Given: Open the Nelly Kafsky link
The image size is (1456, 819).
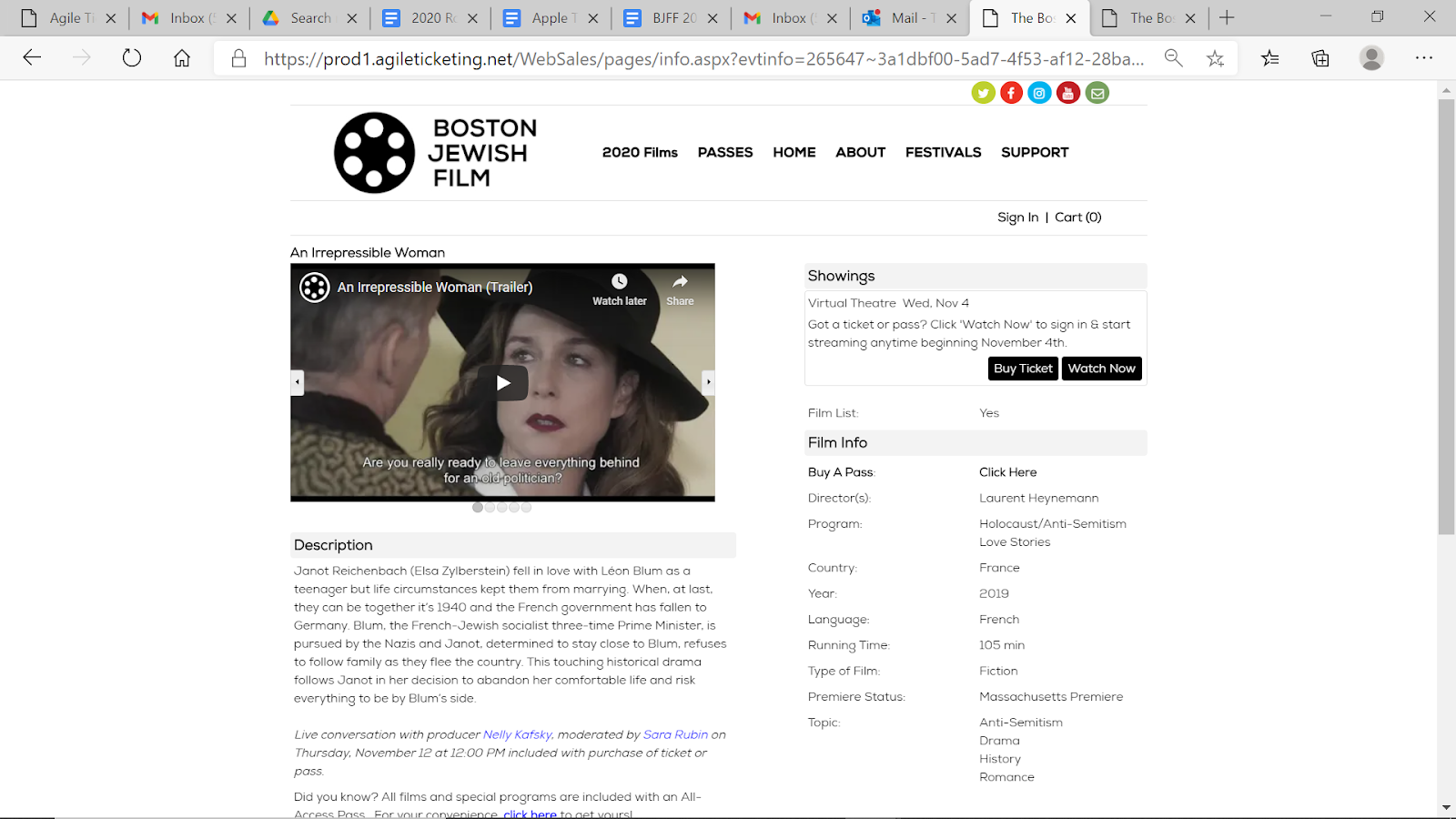Looking at the screenshot, I should (517, 735).
